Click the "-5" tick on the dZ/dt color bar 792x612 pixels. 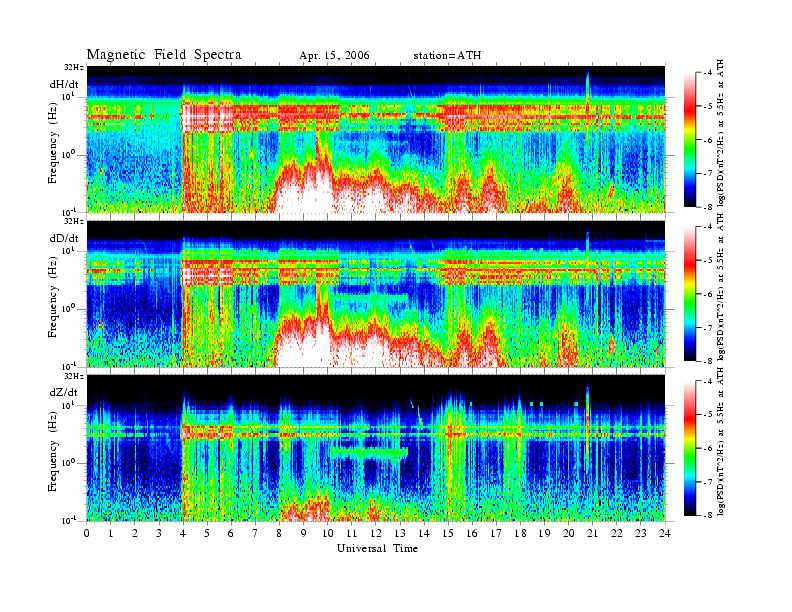click(x=708, y=415)
